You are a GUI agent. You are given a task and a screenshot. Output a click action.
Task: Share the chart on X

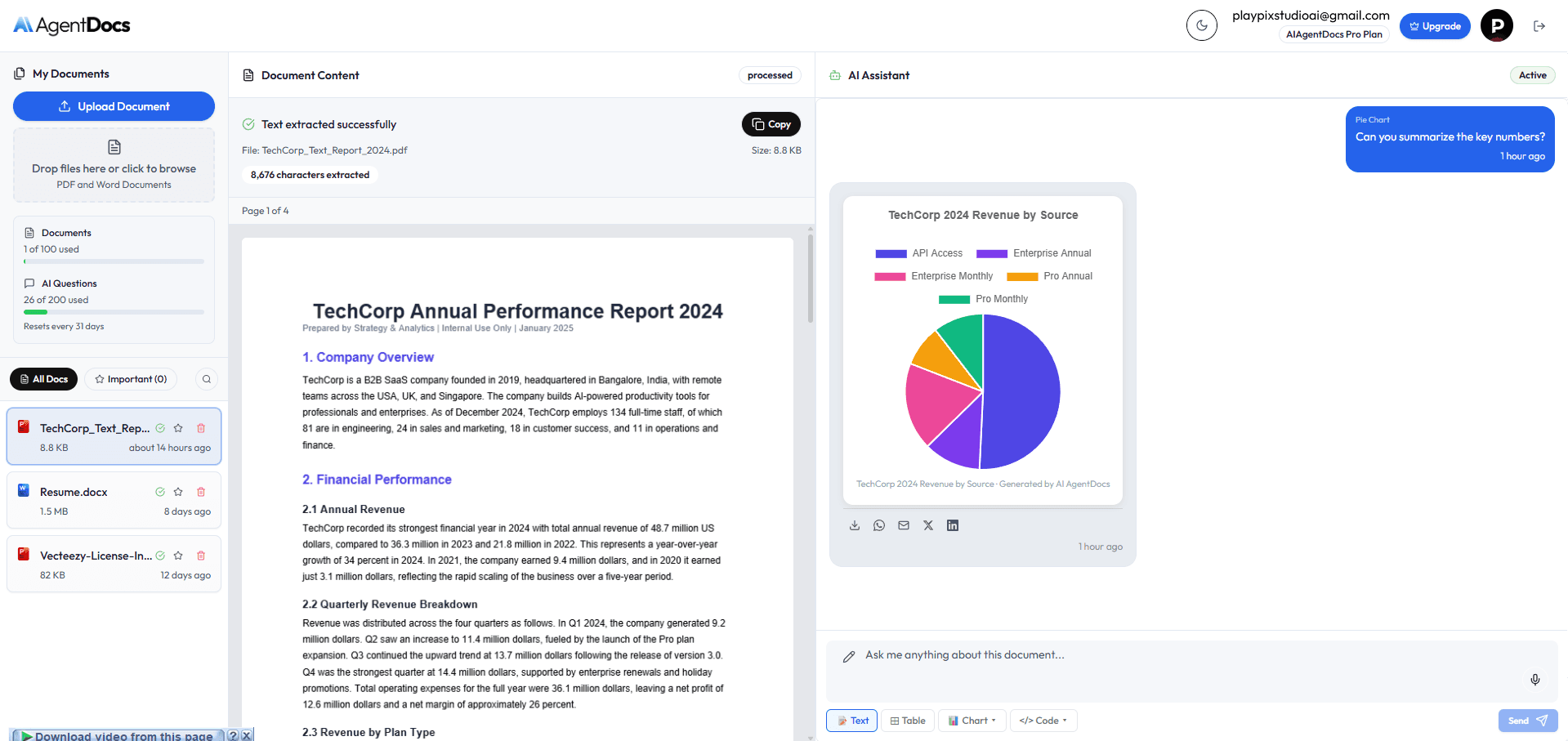point(928,525)
